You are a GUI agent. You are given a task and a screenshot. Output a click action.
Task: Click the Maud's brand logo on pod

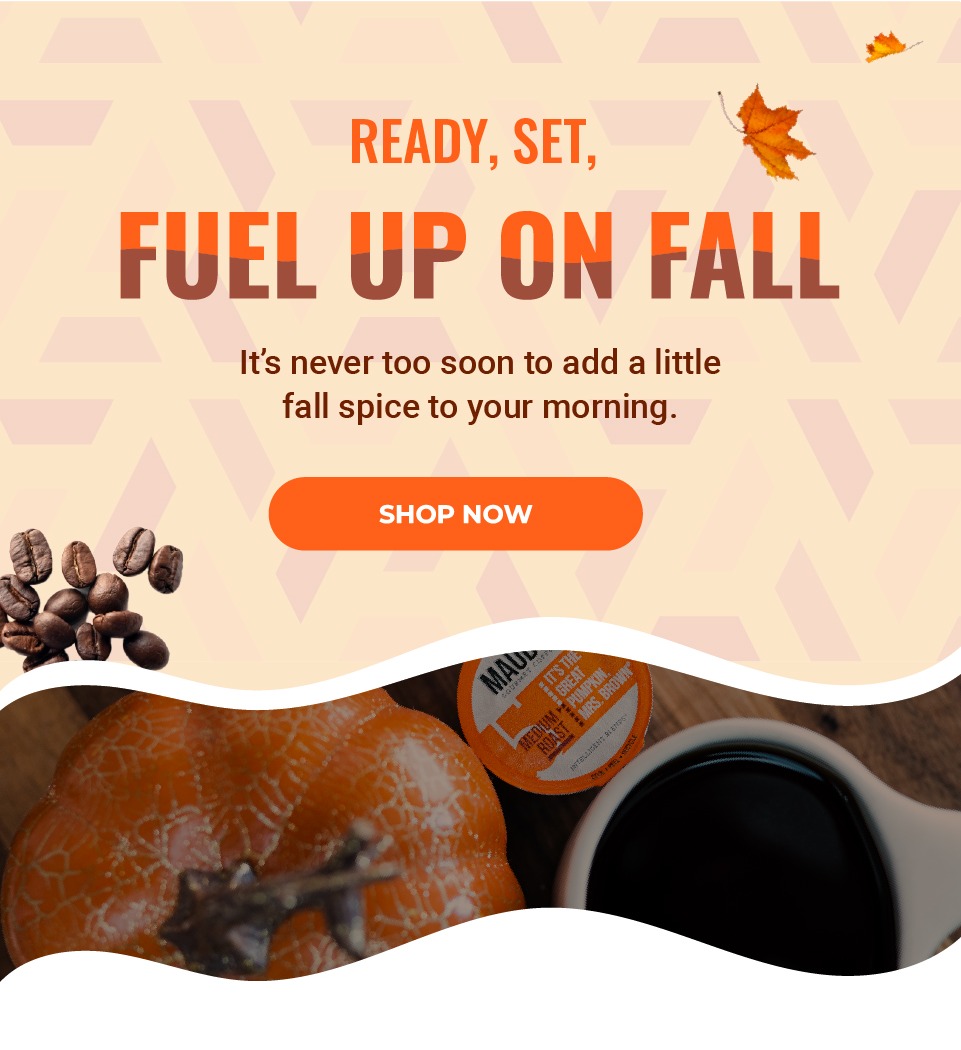click(510, 670)
